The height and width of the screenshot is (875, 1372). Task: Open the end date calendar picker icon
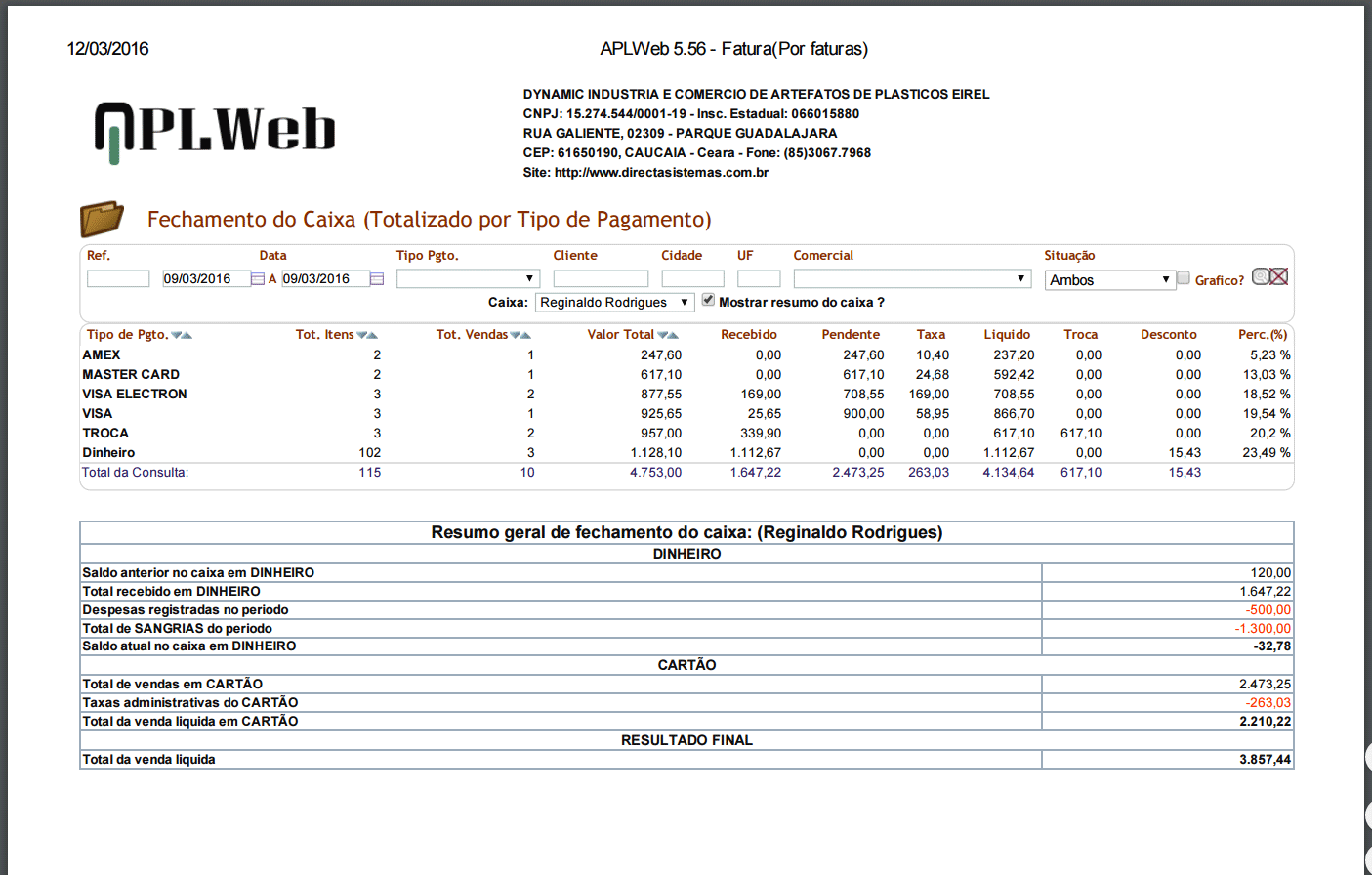click(377, 279)
